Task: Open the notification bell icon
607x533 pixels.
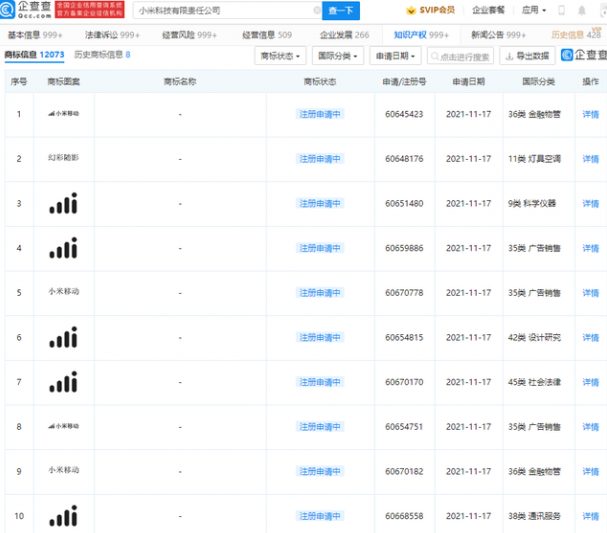Action: (581, 10)
